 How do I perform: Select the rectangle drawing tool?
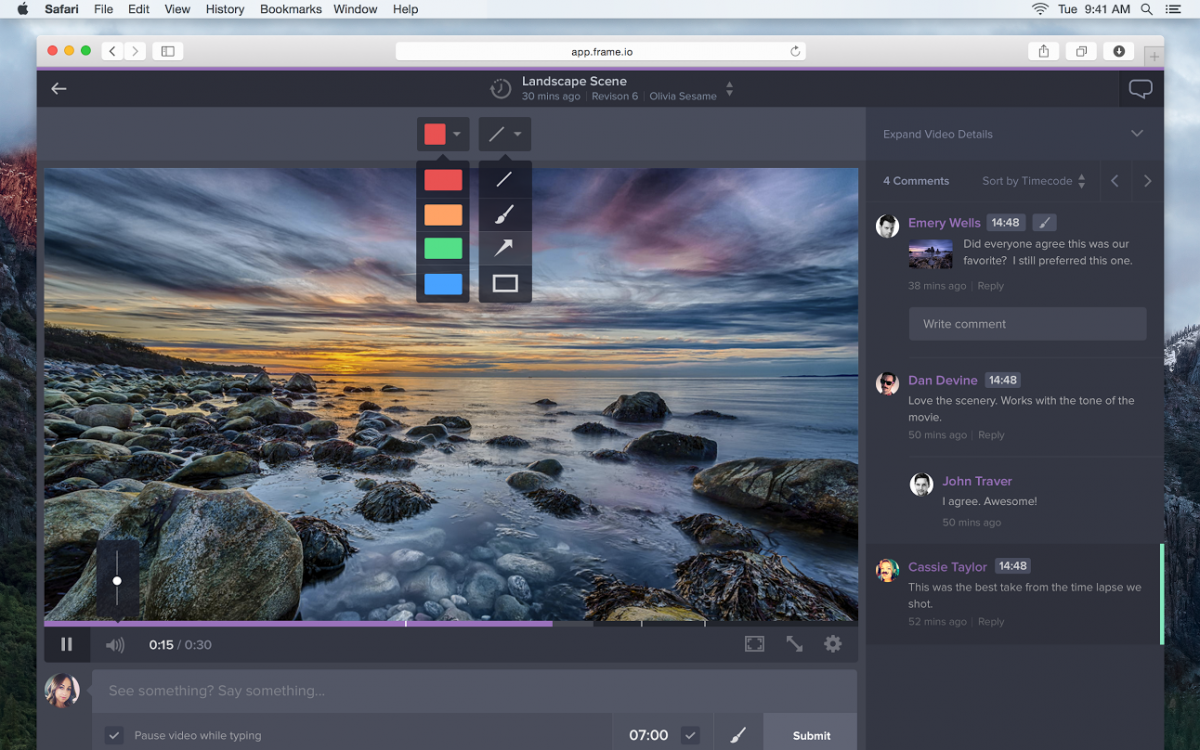pyautogui.click(x=505, y=283)
